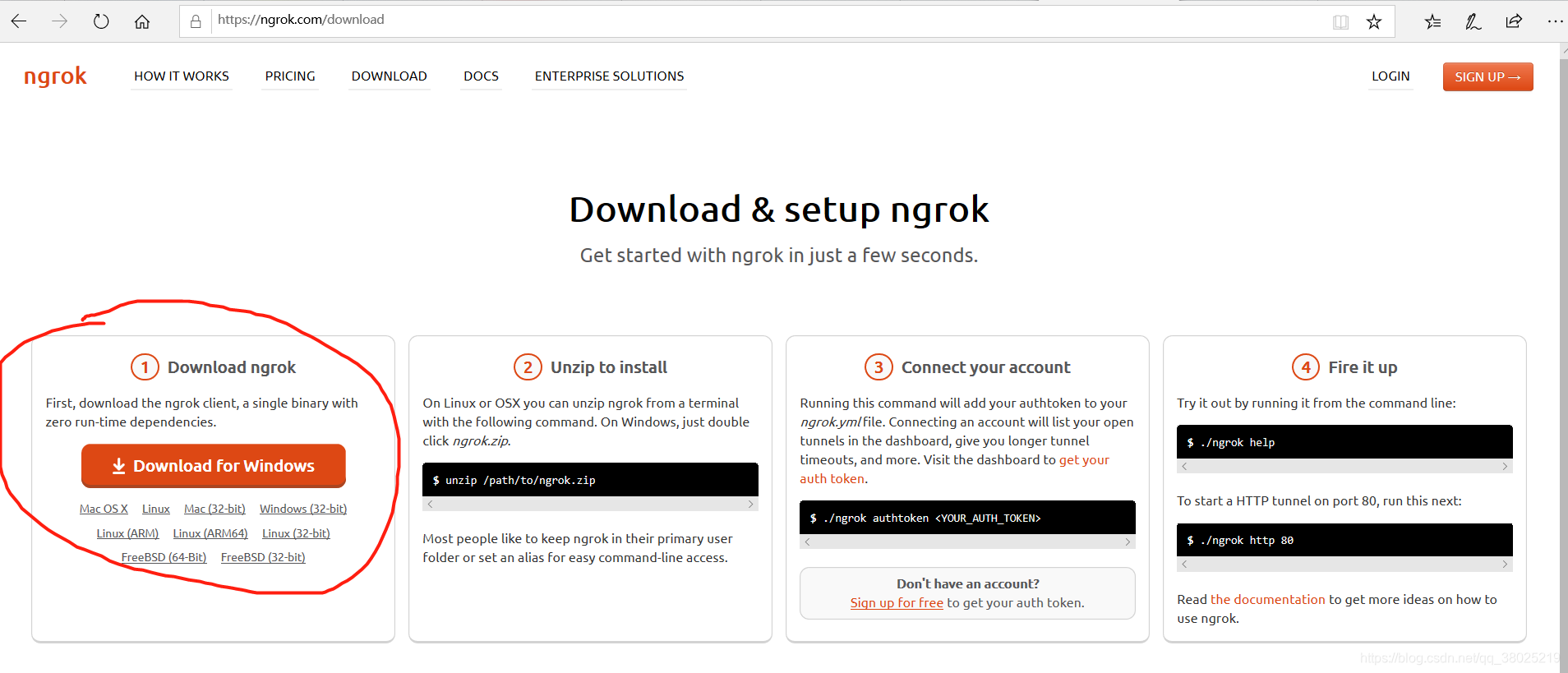
Task: Open ENTERPRISE SOLUTIONS nav item
Action: [609, 76]
